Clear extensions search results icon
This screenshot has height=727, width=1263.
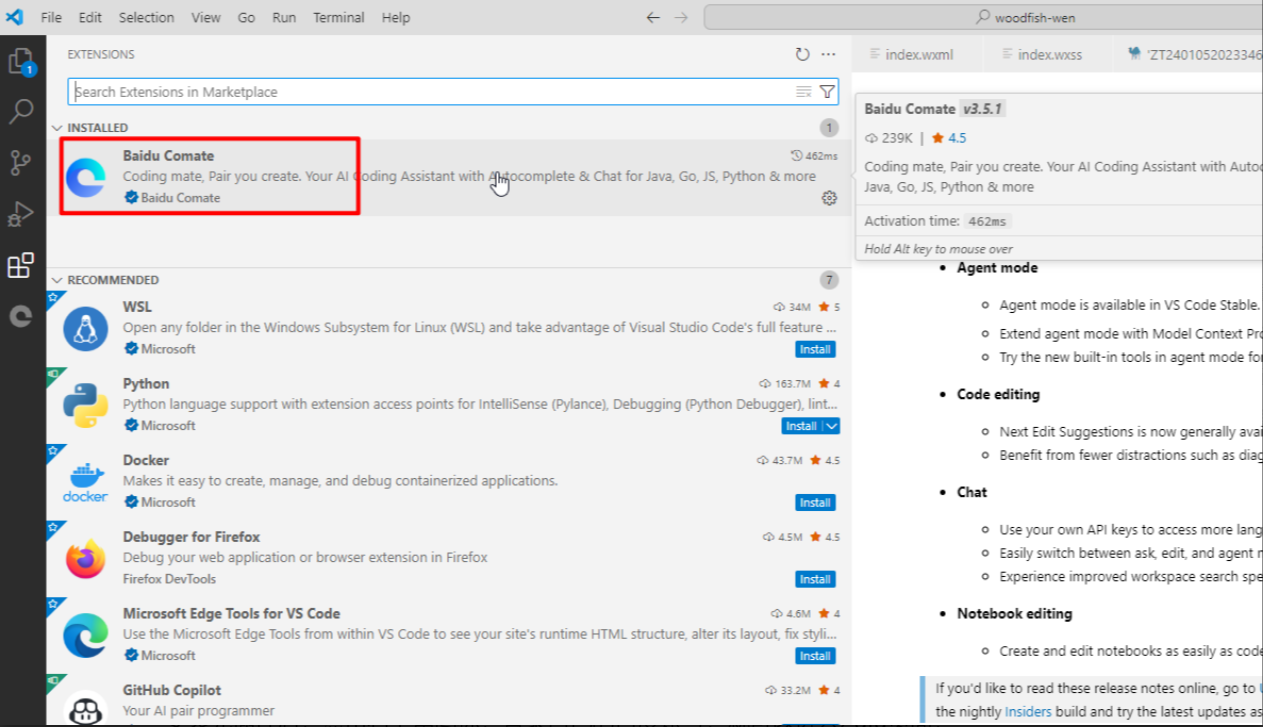pyautogui.click(x=803, y=92)
